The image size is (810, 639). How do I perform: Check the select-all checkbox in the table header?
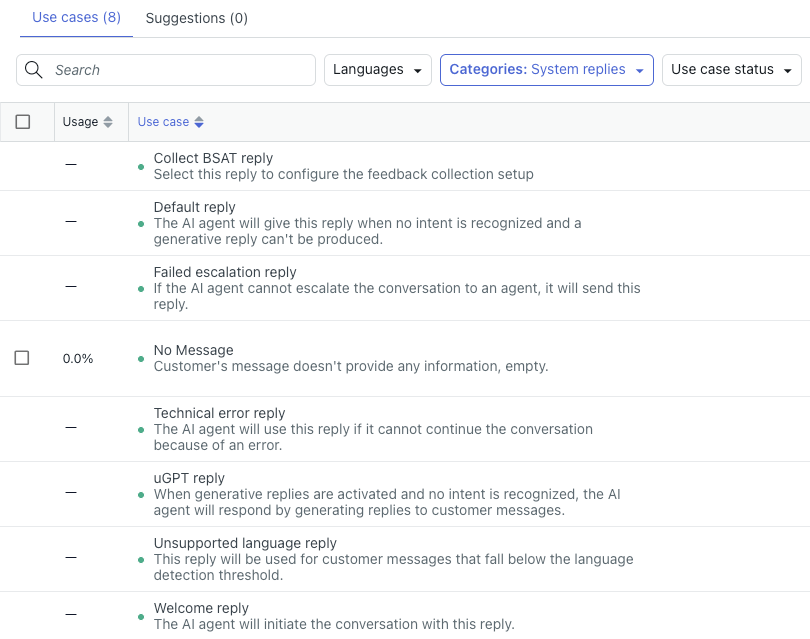(23, 122)
